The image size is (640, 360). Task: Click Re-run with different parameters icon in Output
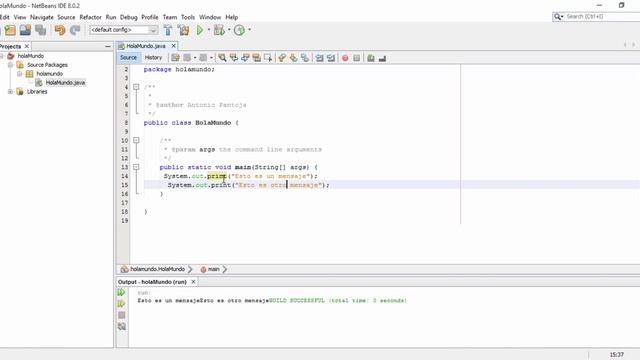click(x=121, y=304)
